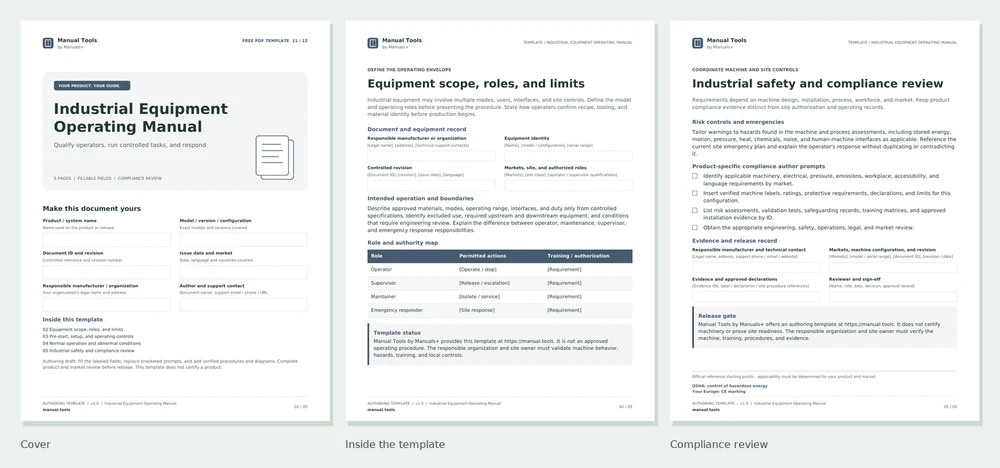
Task: Click the stacked documents icon on the cover
Action: coord(275,157)
